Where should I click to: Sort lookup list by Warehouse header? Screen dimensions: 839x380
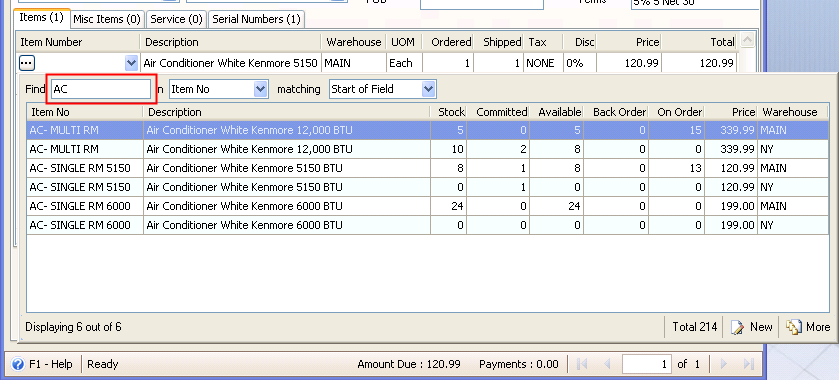point(792,112)
